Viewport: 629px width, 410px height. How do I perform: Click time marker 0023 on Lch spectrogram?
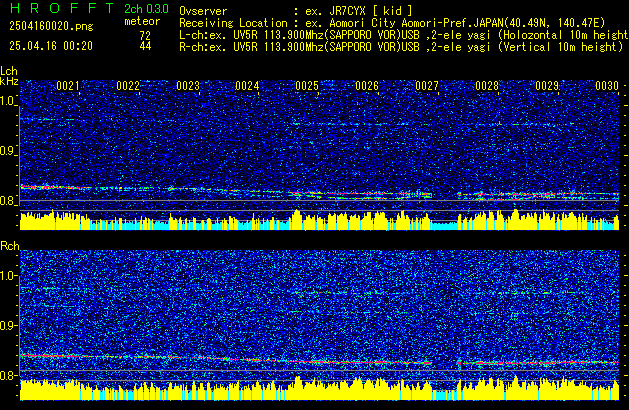tap(188, 86)
